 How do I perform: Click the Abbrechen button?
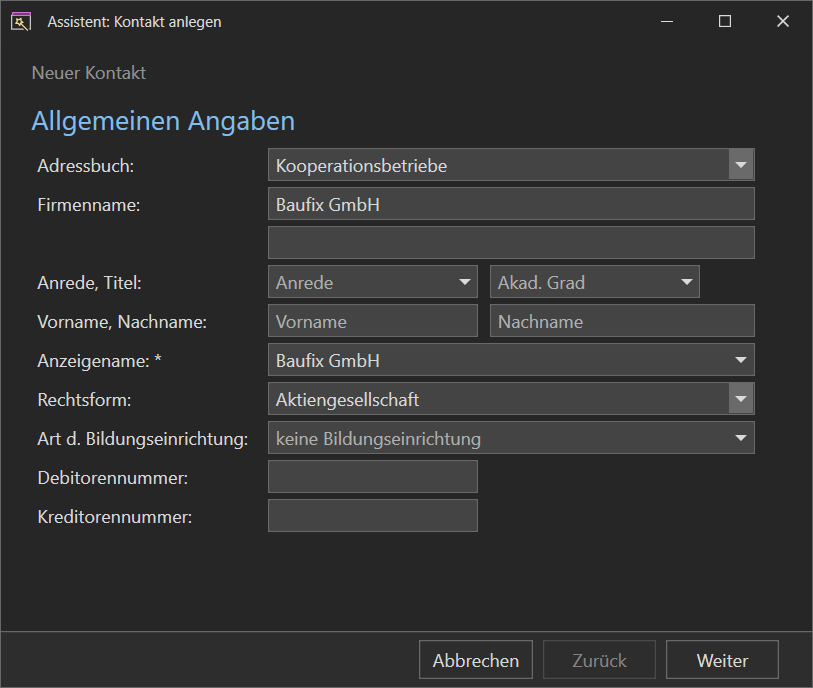tap(476, 659)
